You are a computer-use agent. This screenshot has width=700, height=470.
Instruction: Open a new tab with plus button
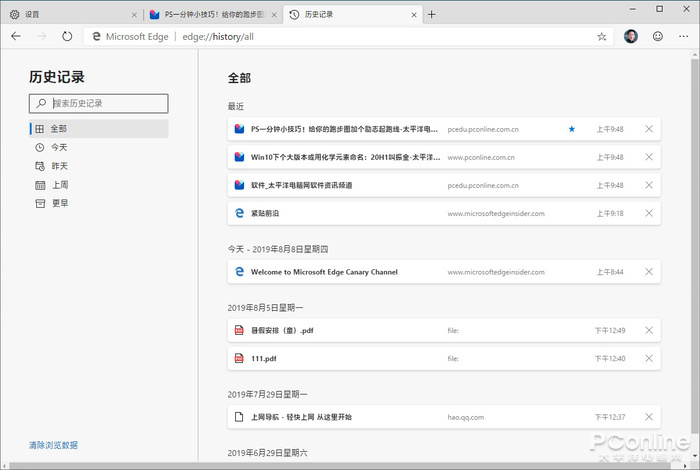[432, 14]
